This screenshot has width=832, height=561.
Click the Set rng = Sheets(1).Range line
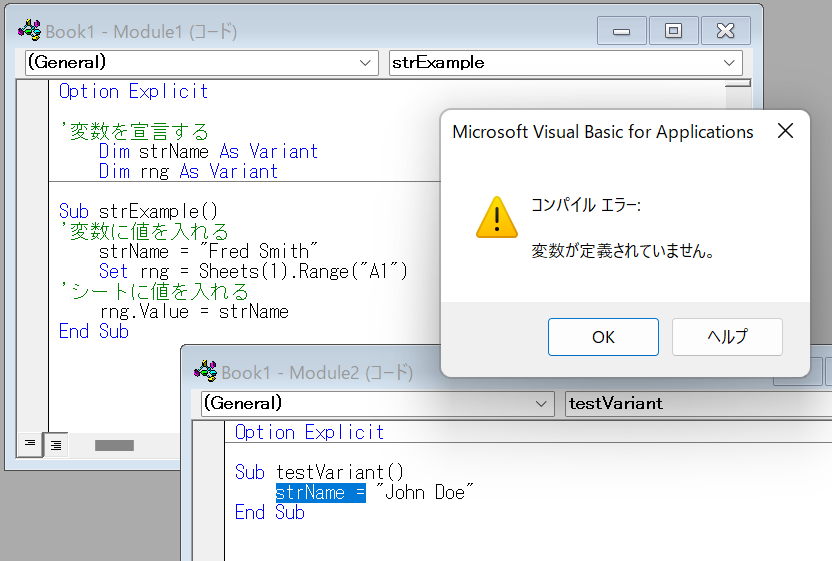click(x=253, y=271)
